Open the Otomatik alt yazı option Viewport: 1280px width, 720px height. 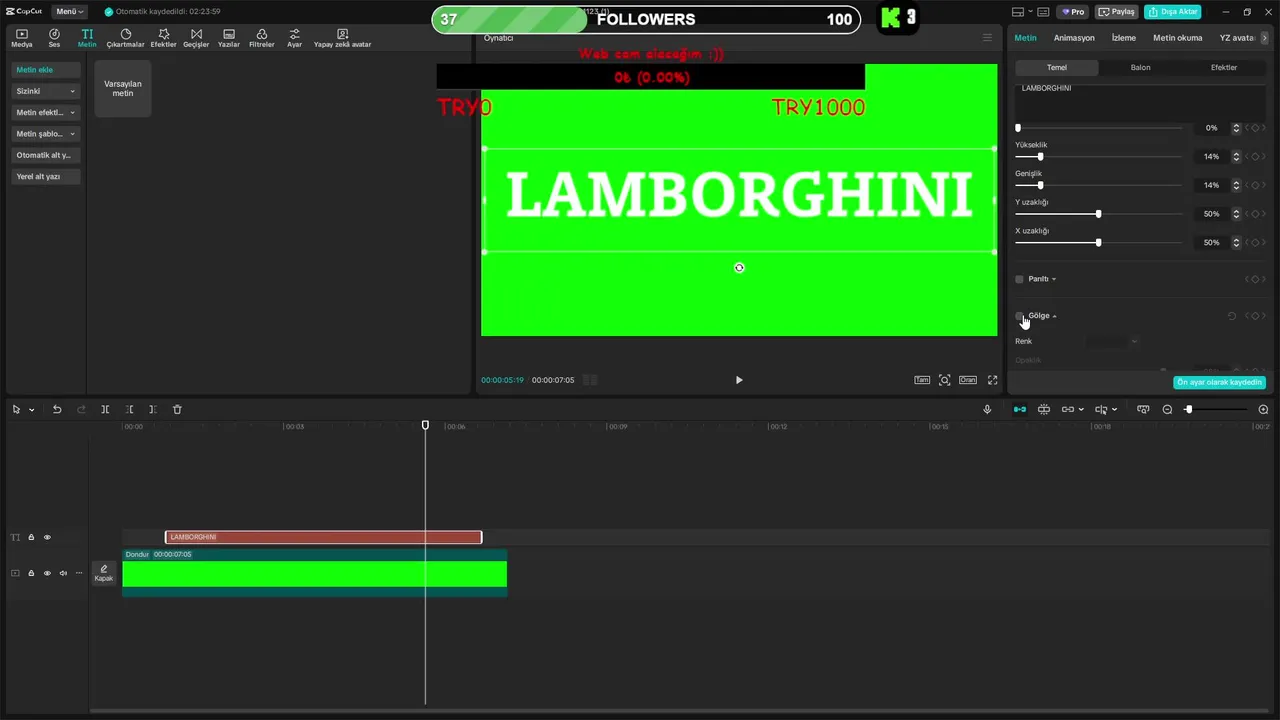coord(44,155)
